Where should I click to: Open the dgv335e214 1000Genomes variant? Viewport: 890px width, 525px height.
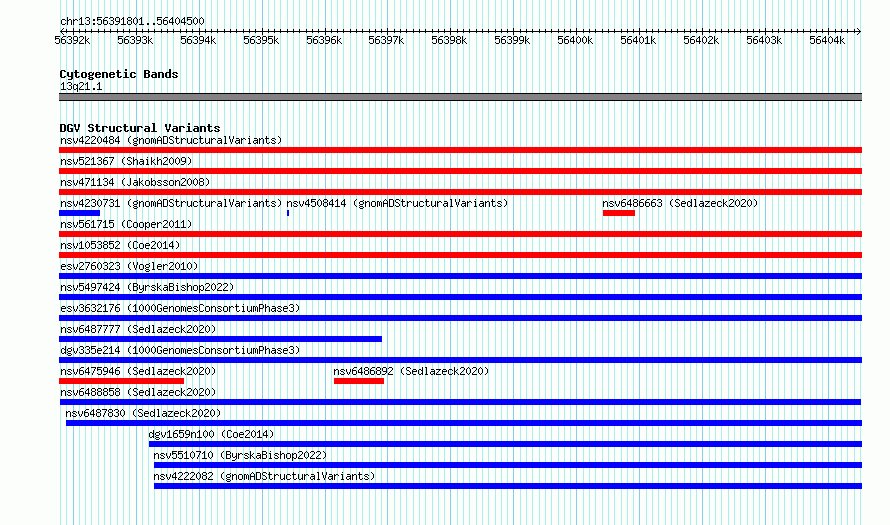pyautogui.click(x=180, y=350)
